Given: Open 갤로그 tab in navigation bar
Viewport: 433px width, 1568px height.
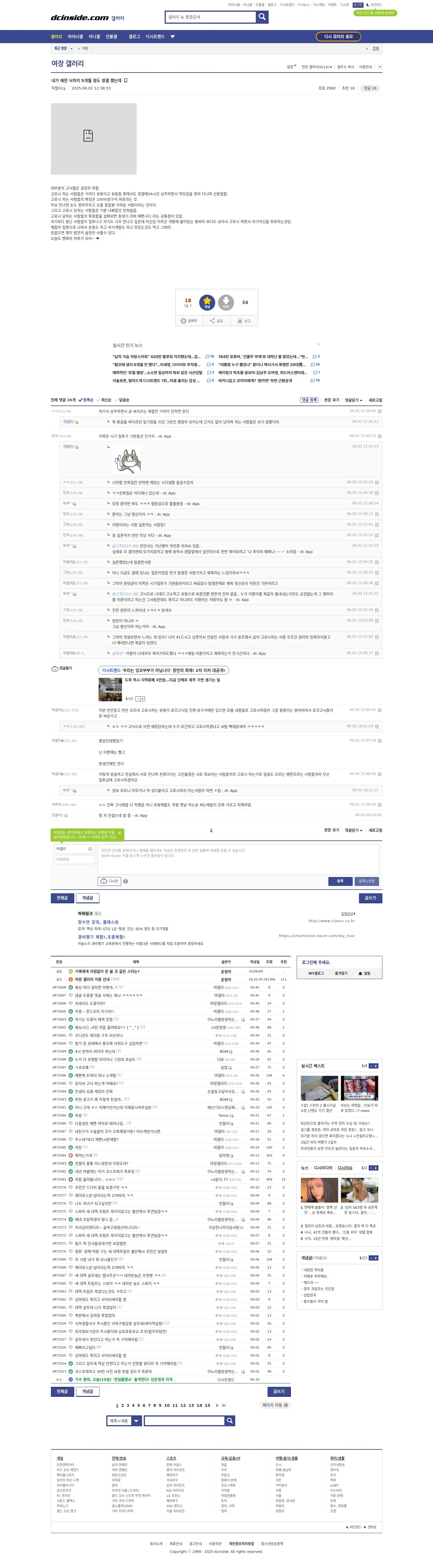Looking at the screenshot, I should 135,37.
